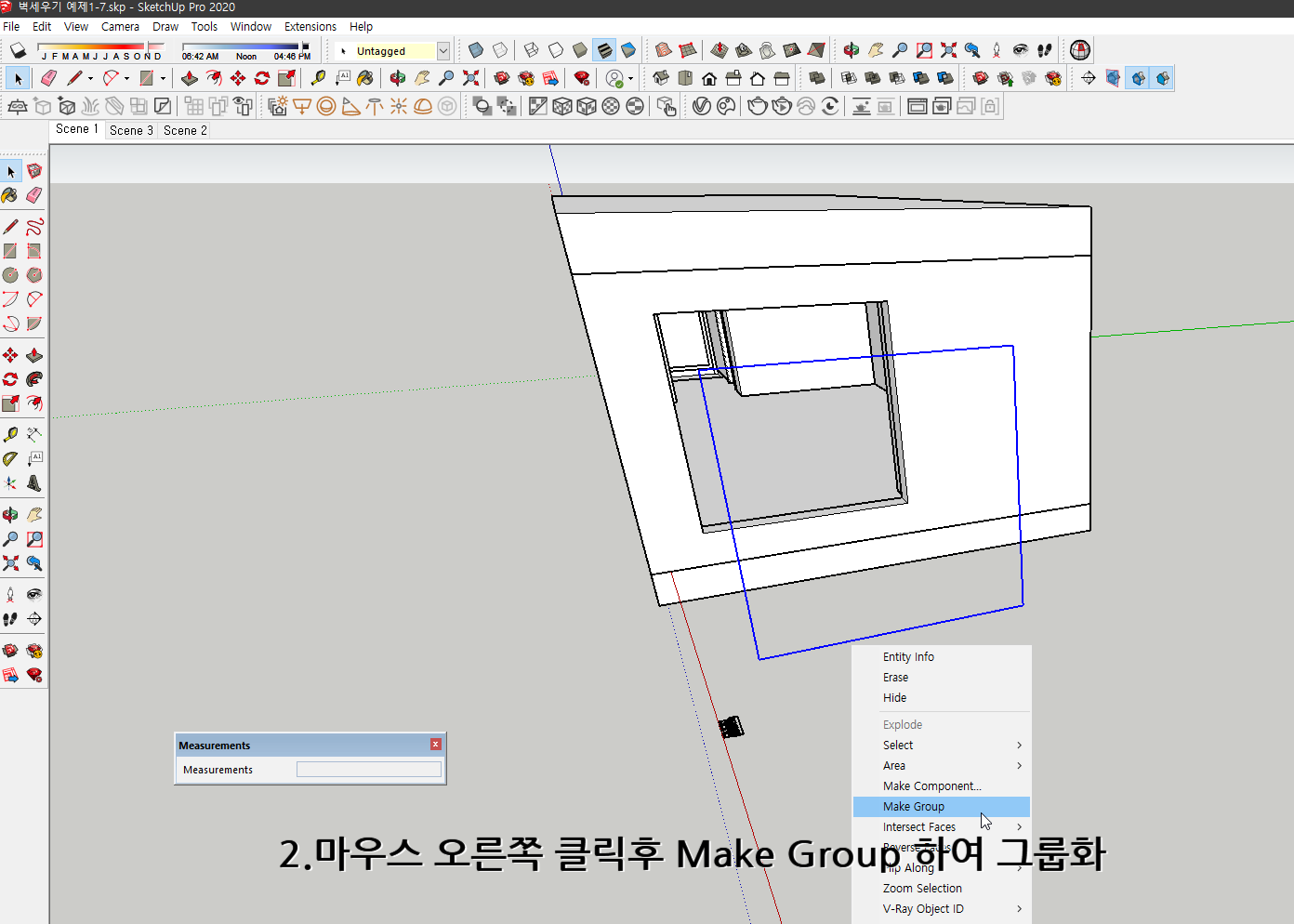This screenshot has width=1294, height=924.
Task: Toggle shadows on or off
Action: point(19,49)
